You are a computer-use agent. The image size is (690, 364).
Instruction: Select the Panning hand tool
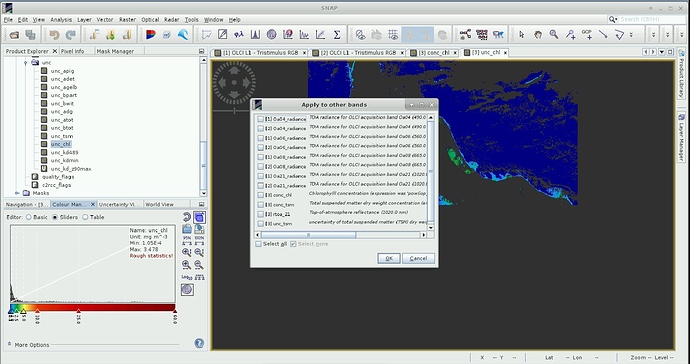pos(538,34)
